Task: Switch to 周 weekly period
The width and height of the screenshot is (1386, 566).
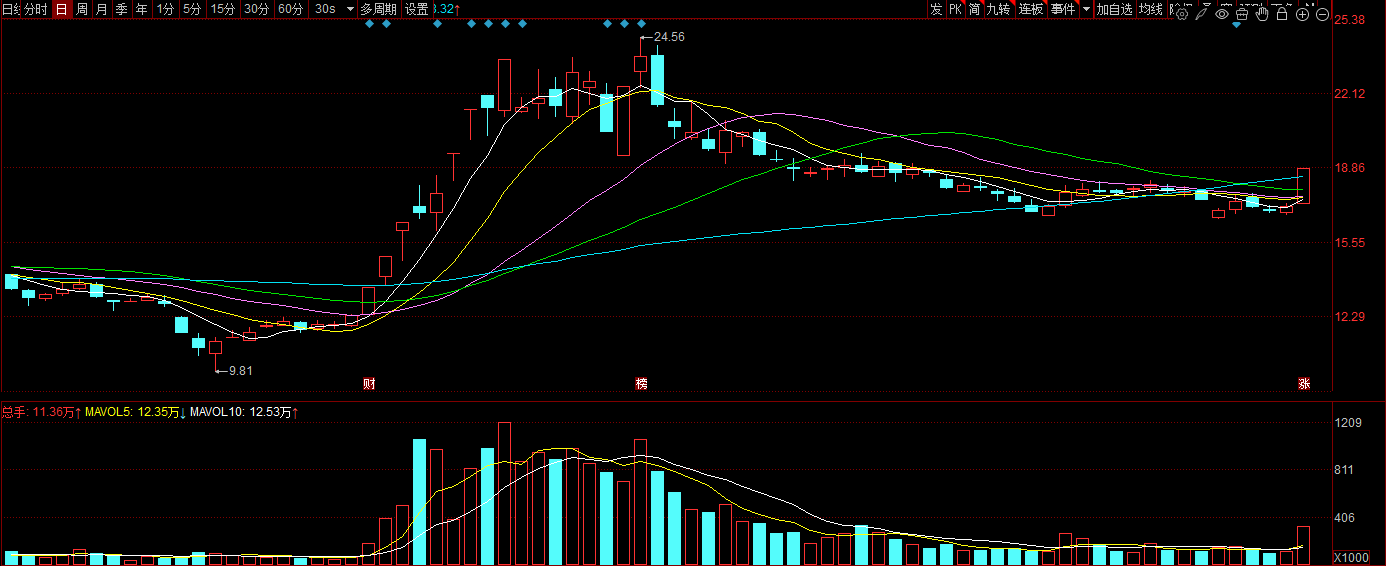Action: [x=81, y=9]
